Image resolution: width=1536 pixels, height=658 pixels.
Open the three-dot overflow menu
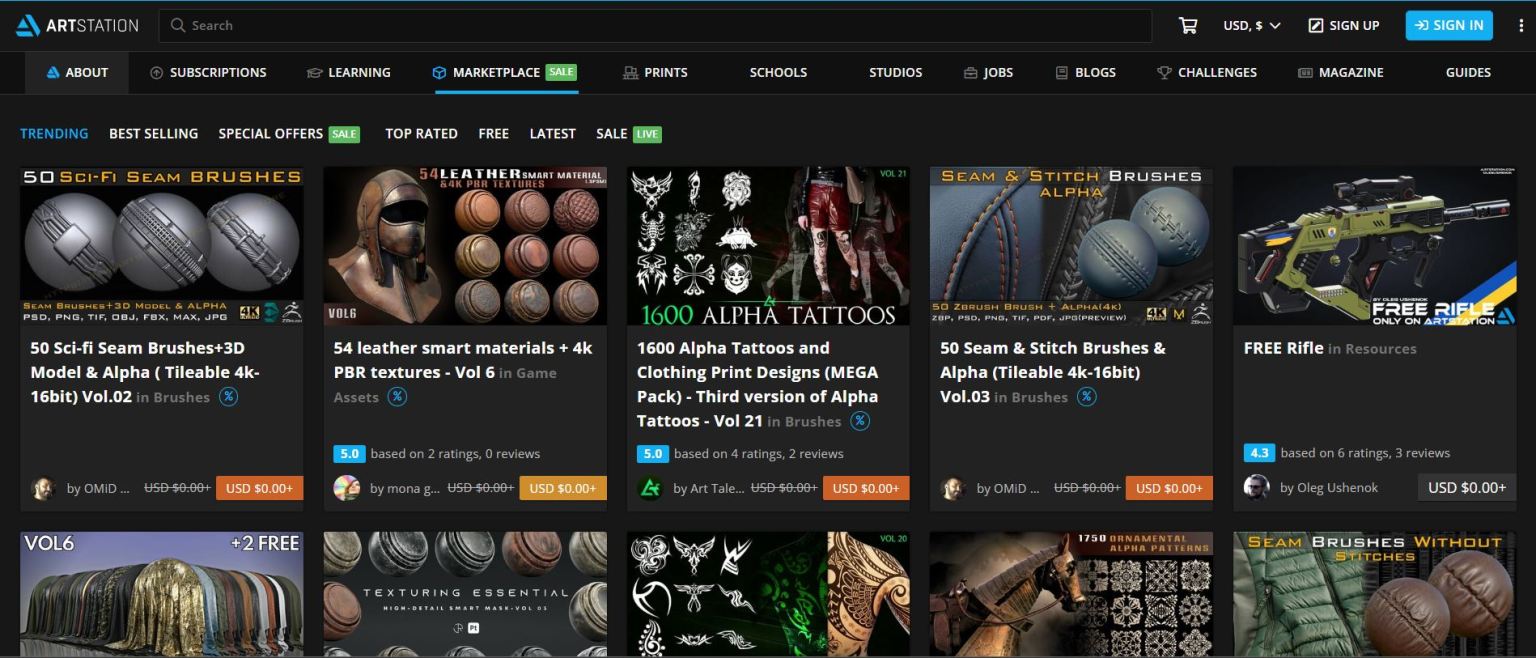coord(1519,25)
